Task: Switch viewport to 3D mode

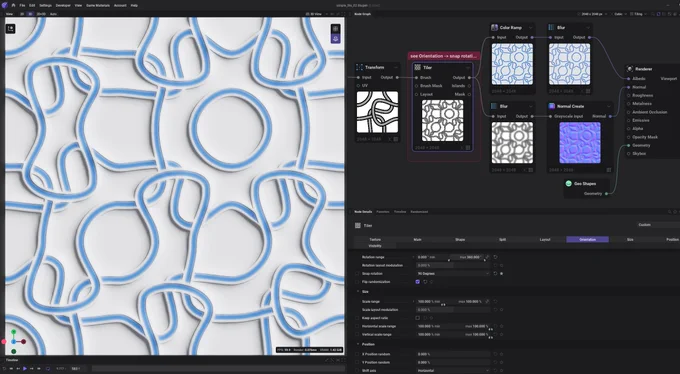Action: 30,14
